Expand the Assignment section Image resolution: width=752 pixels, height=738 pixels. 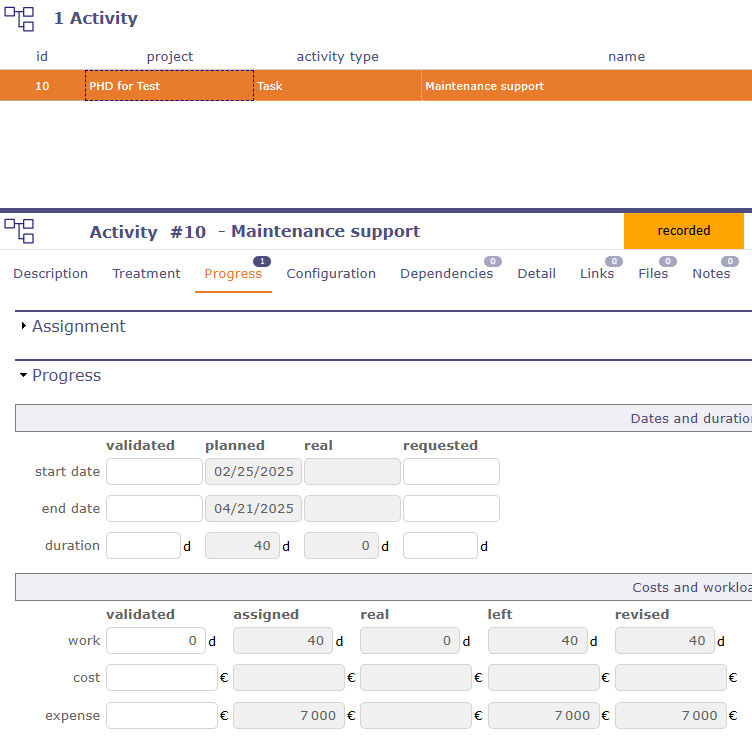point(78,326)
